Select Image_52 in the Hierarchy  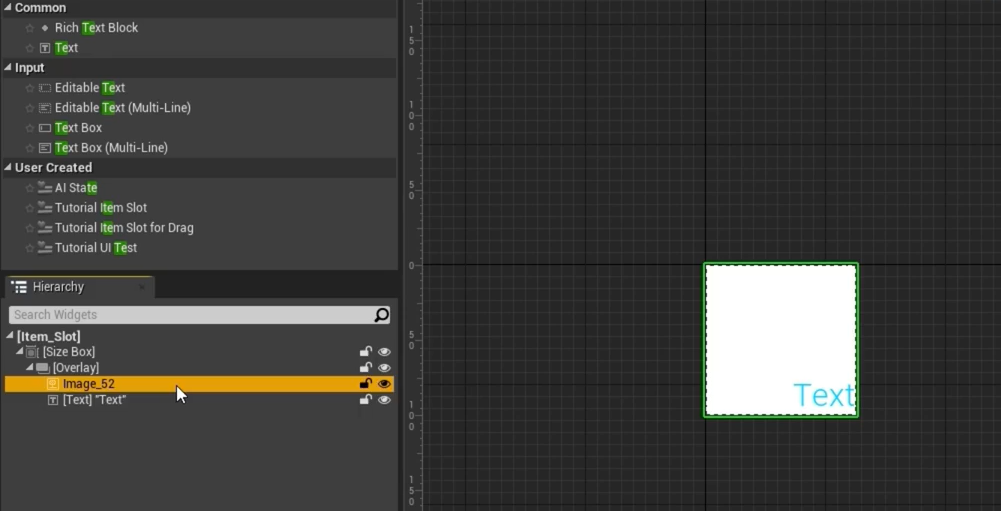coord(199,384)
